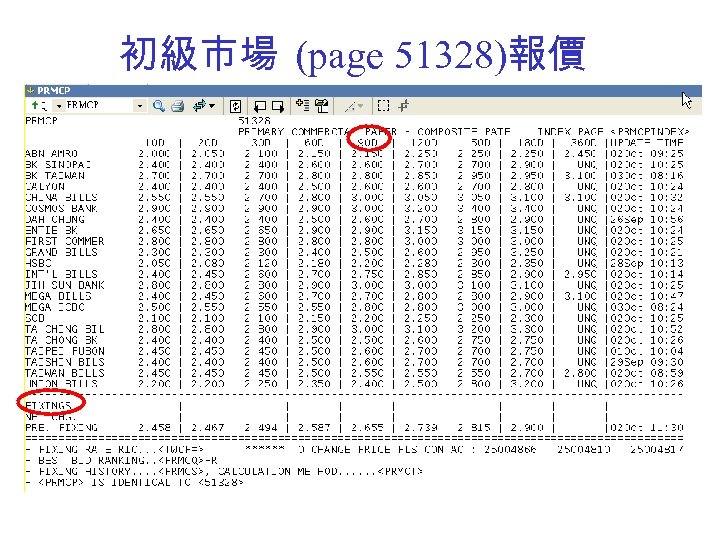Viewport: 720px width, 540px height.
Task: Select the SCB row name
Action: click(35, 318)
